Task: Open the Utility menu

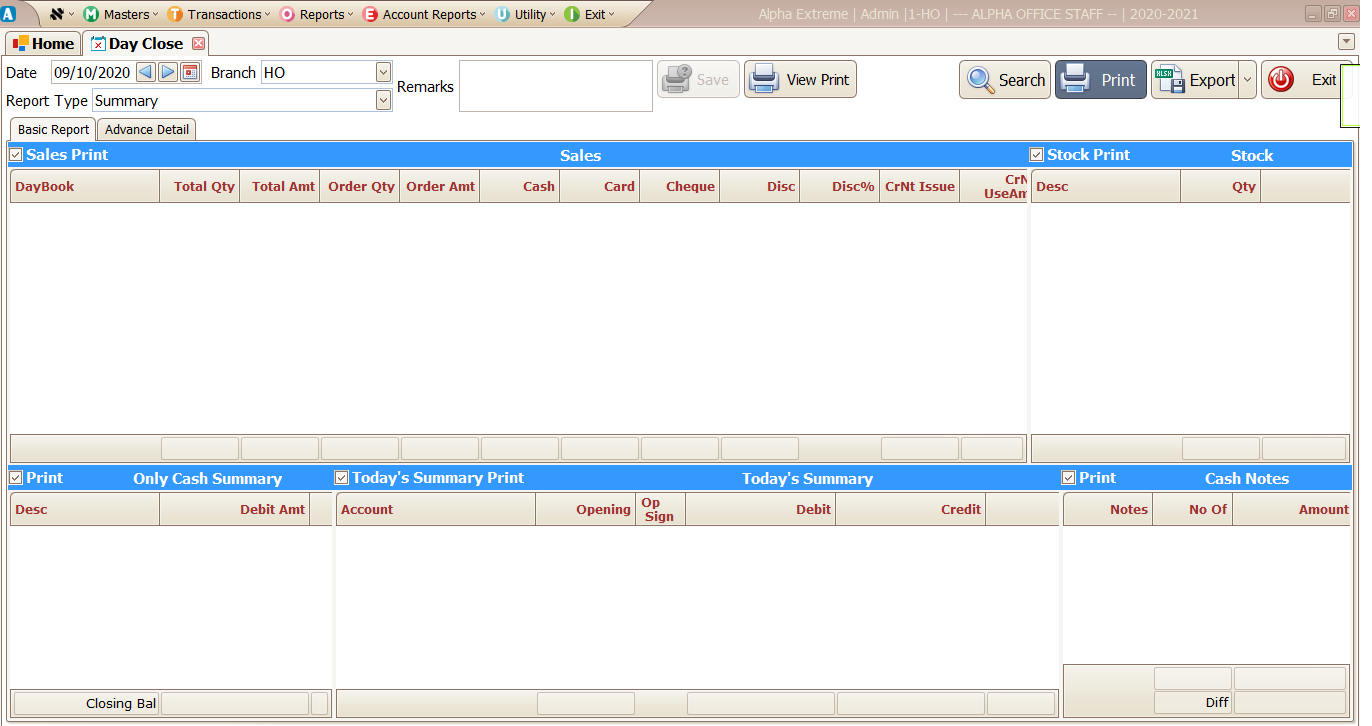Action: [520, 14]
